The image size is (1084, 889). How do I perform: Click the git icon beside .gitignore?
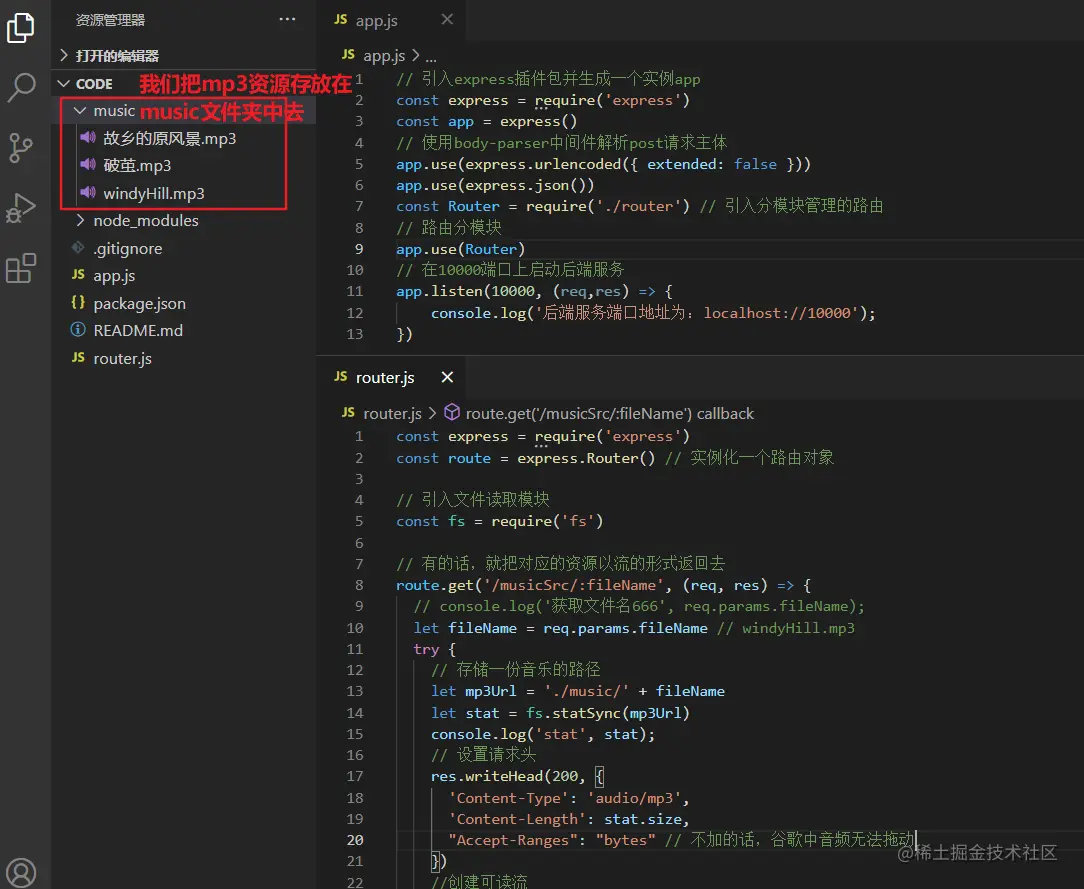coord(78,247)
